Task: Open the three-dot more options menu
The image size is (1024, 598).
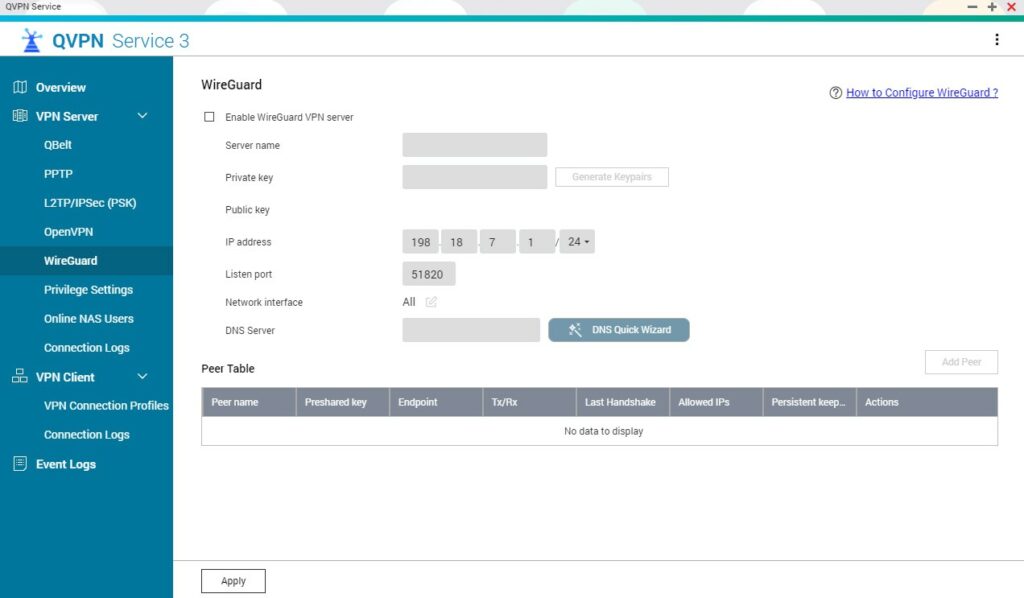Action: tap(997, 40)
